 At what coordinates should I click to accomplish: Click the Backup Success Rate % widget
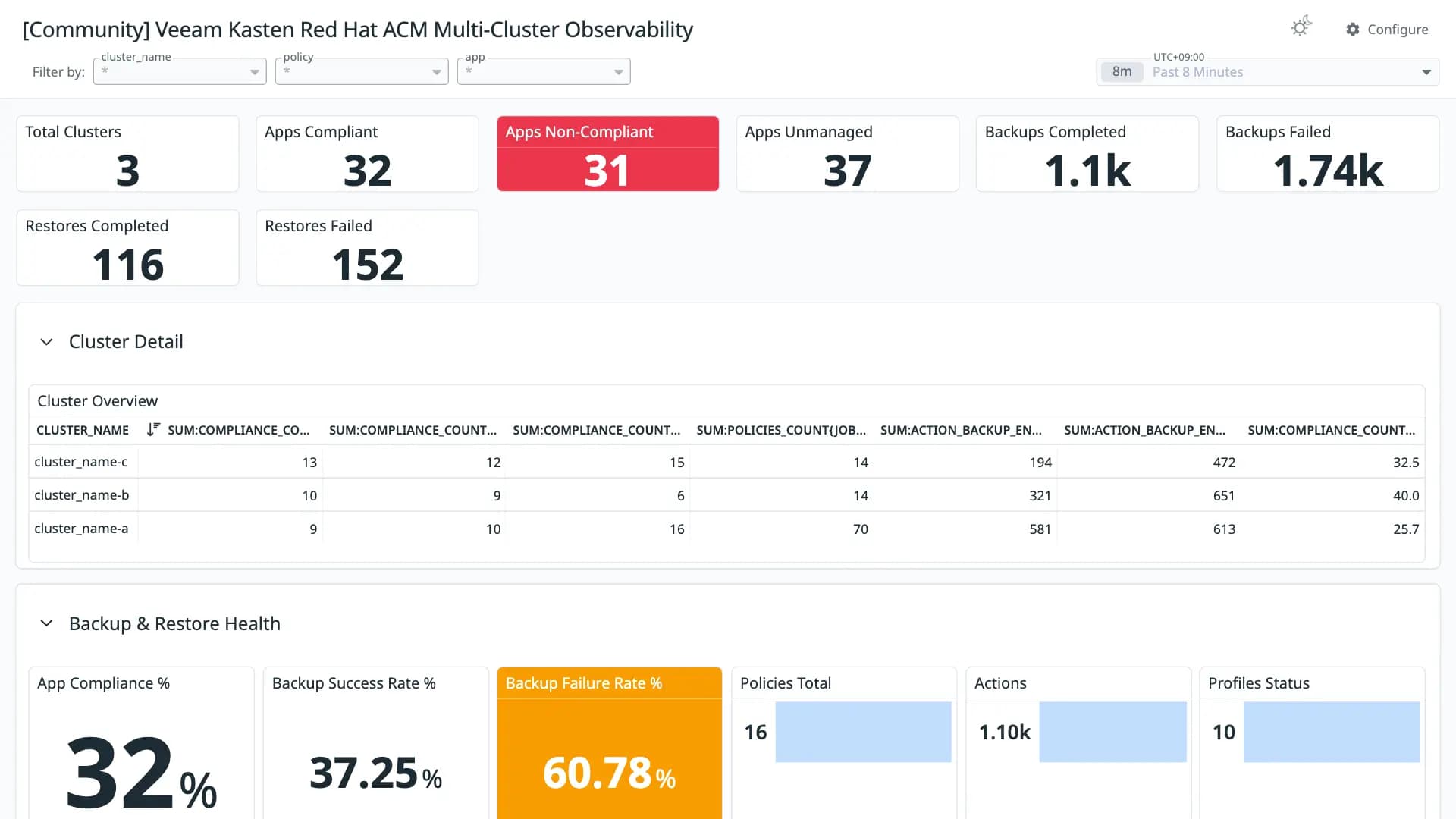pyautogui.click(x=375, y=743)
